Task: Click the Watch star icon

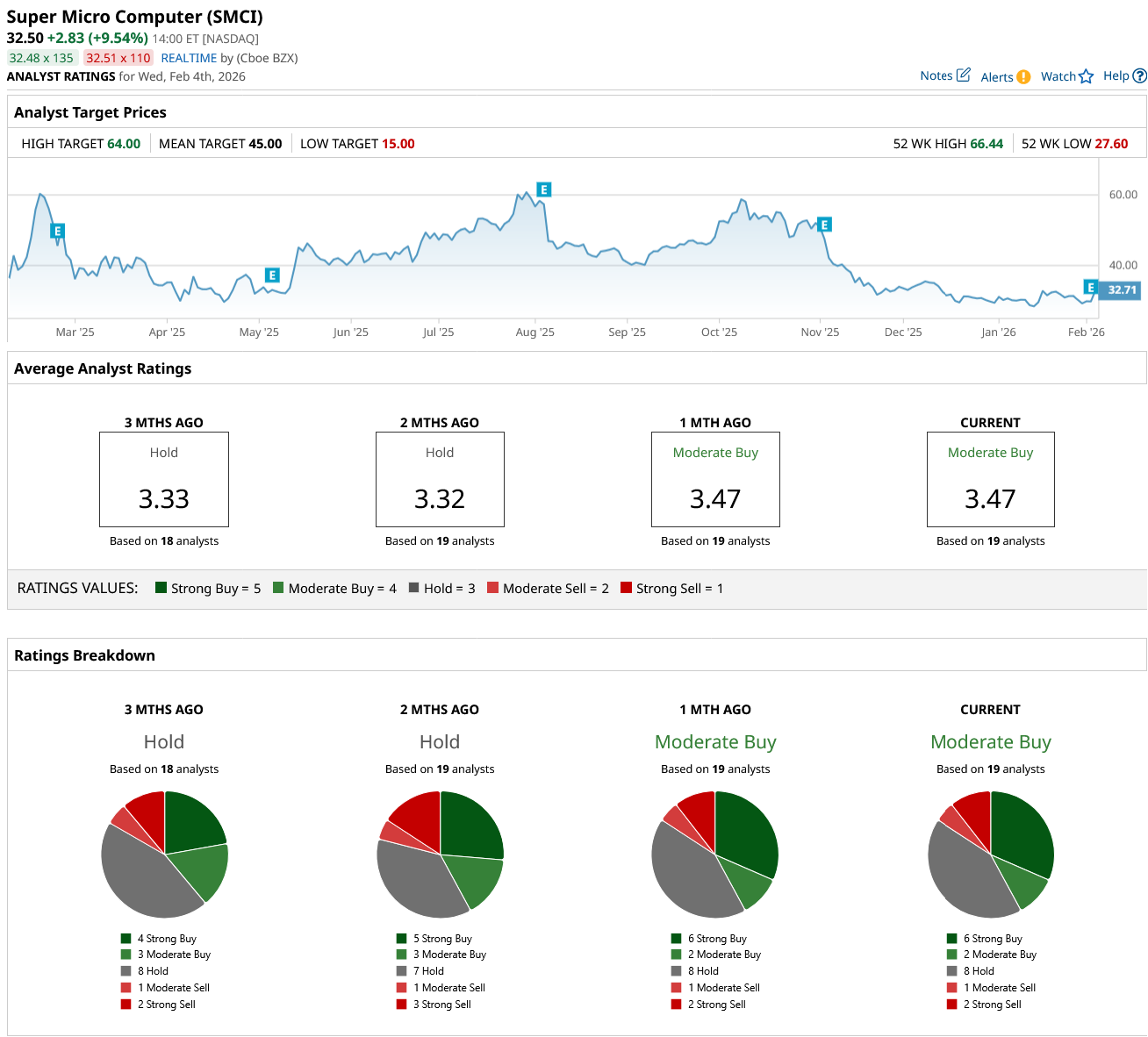Action: tap(1086, 77)
